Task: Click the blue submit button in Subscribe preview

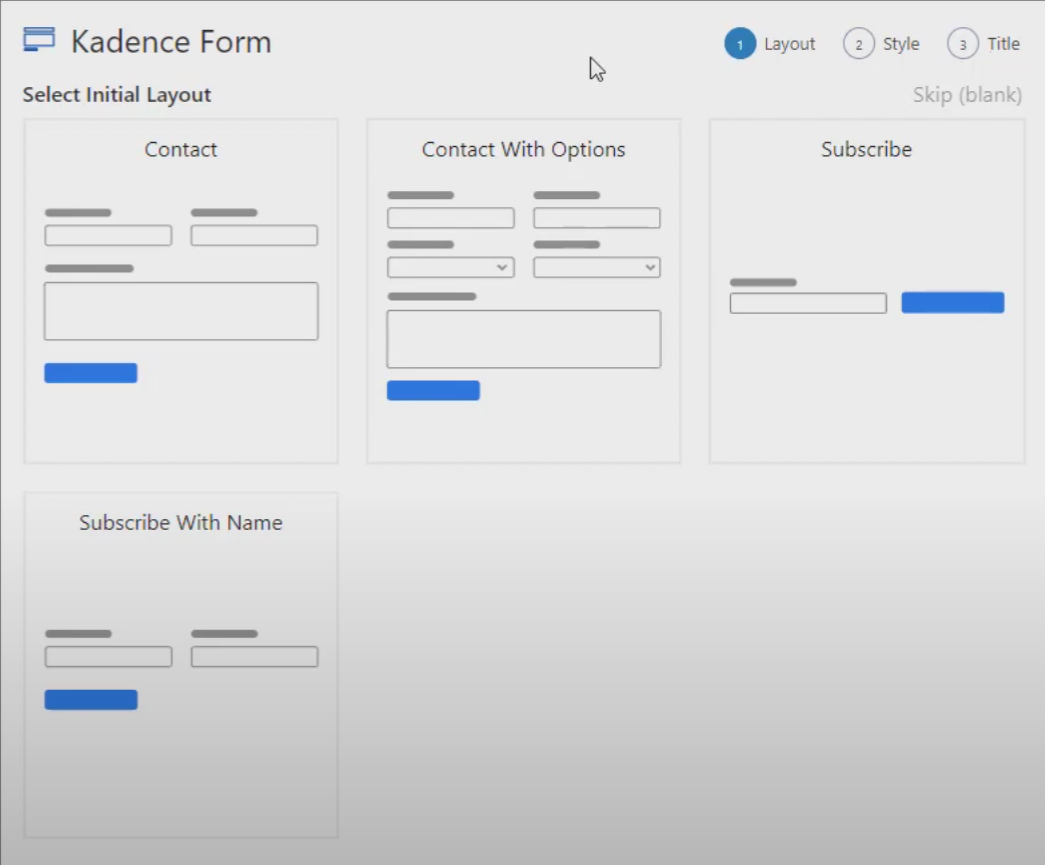Action: [952, 301]
